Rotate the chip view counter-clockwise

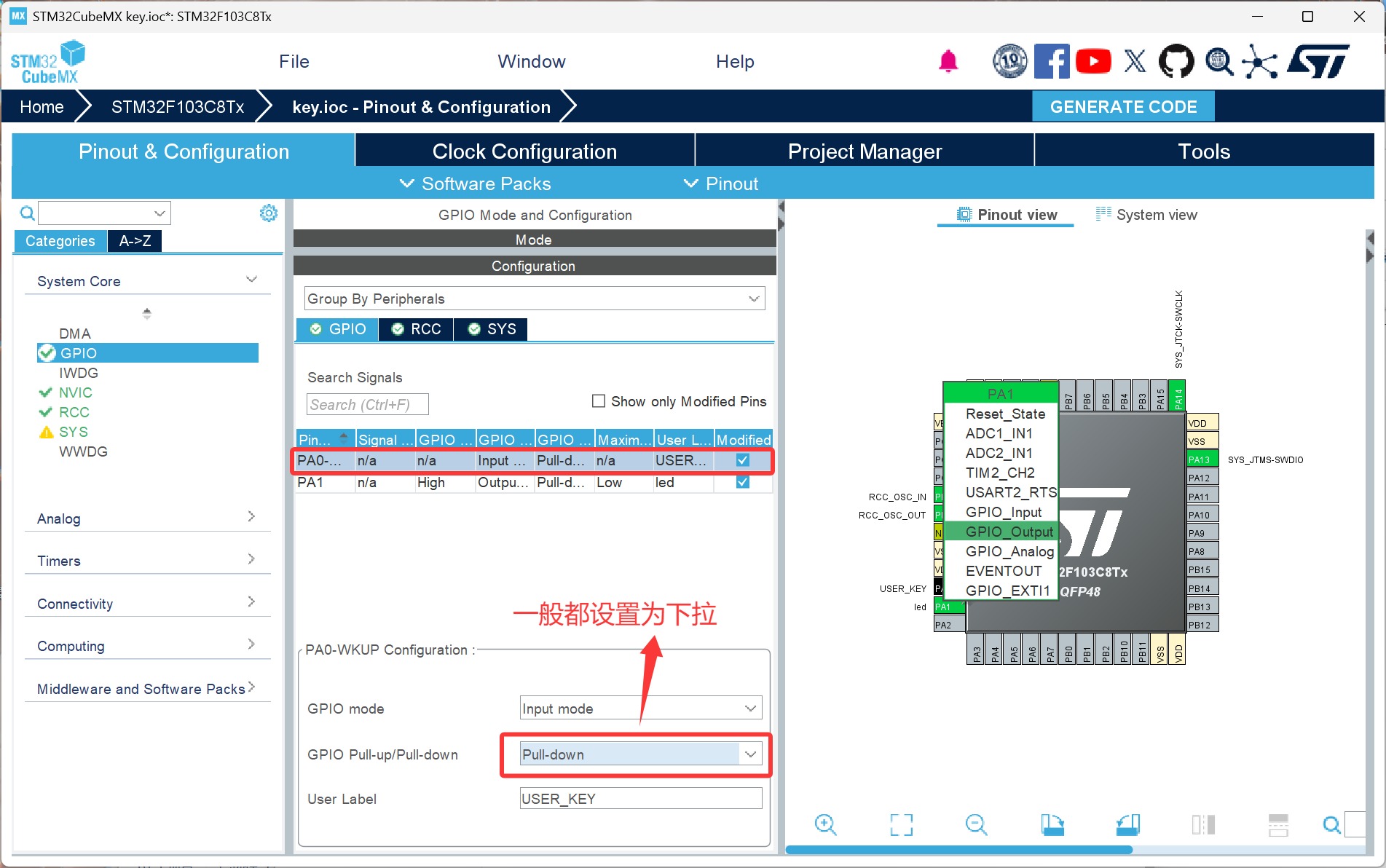tap(1128, 824)
